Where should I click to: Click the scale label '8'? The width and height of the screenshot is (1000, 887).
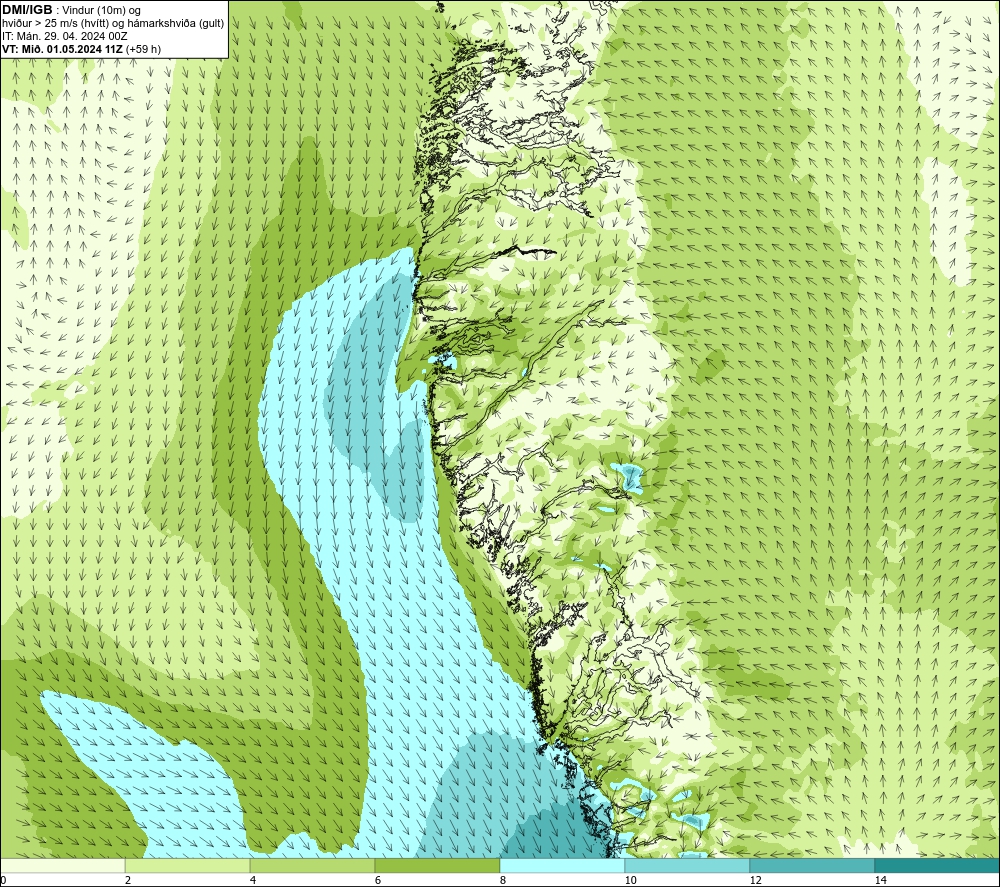click(x=503, y=881)
